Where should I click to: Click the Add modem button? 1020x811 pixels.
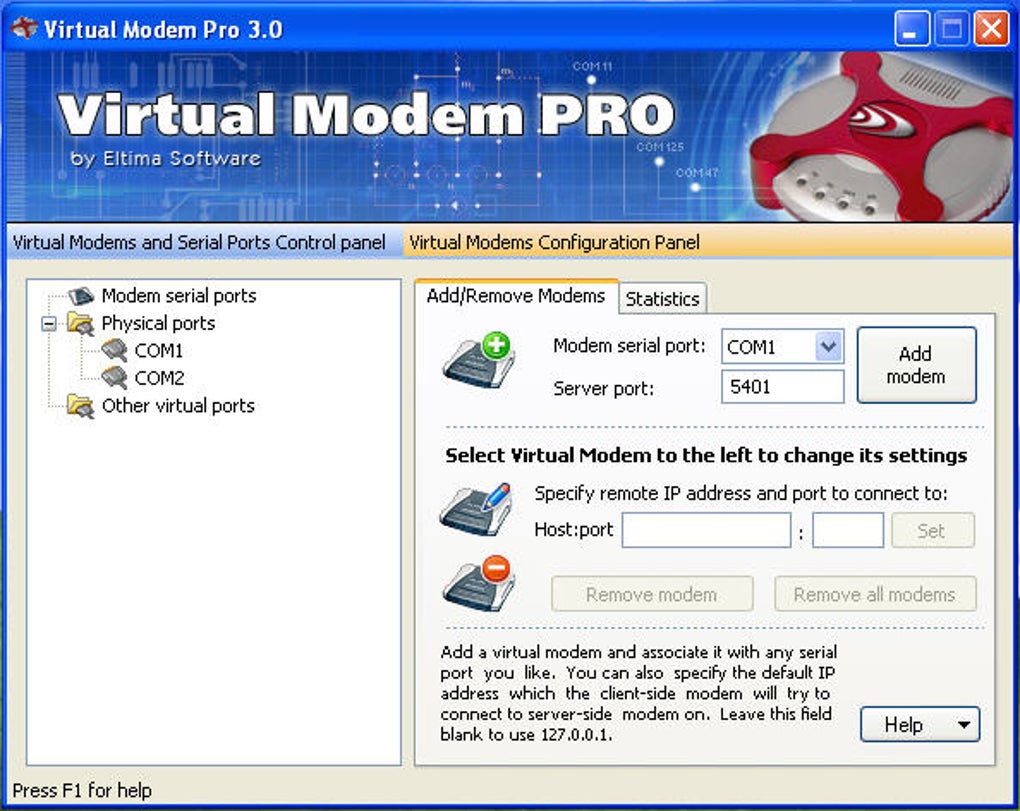tap(916, 365)
